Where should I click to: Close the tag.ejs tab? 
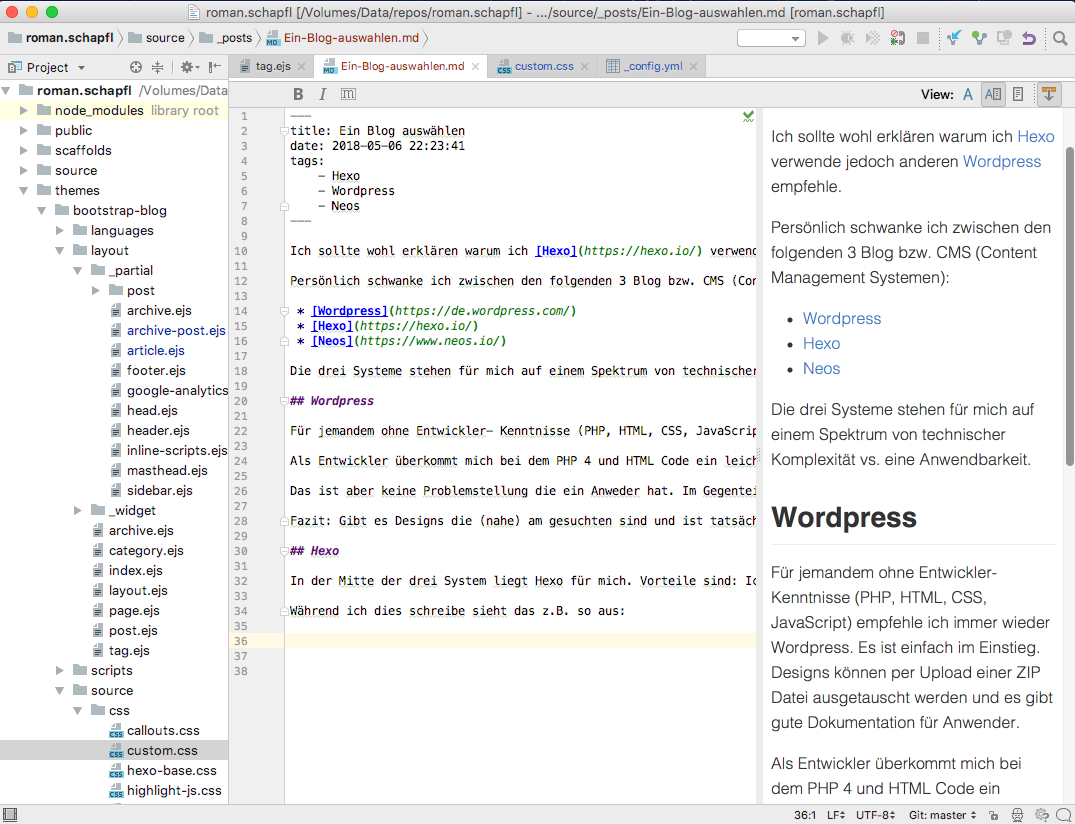[x=304, y=66]
